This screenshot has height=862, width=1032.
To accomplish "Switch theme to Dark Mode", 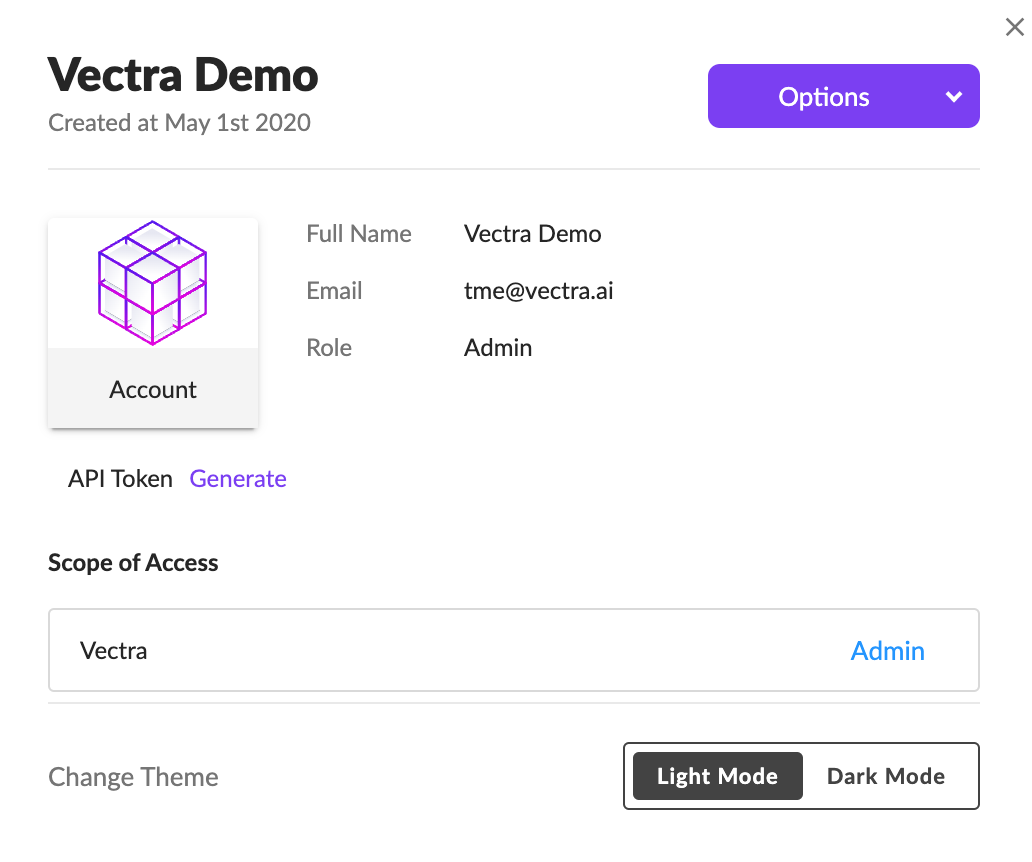I will coord(885,776).
